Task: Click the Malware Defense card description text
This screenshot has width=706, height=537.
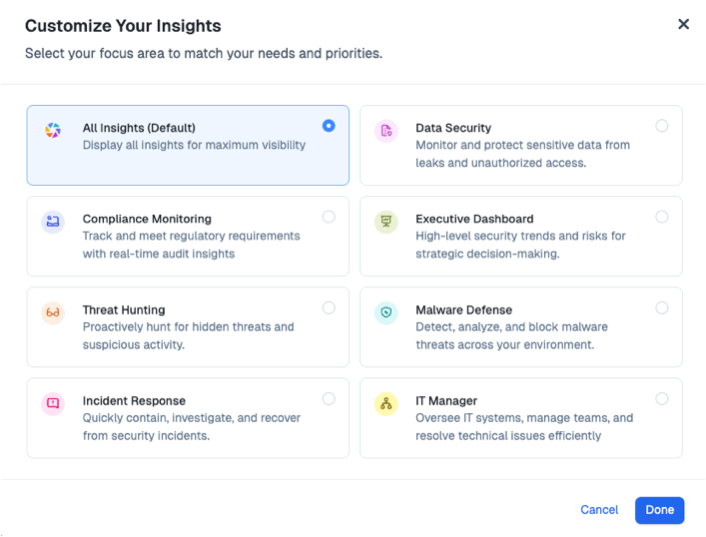Action: (511, 336)
